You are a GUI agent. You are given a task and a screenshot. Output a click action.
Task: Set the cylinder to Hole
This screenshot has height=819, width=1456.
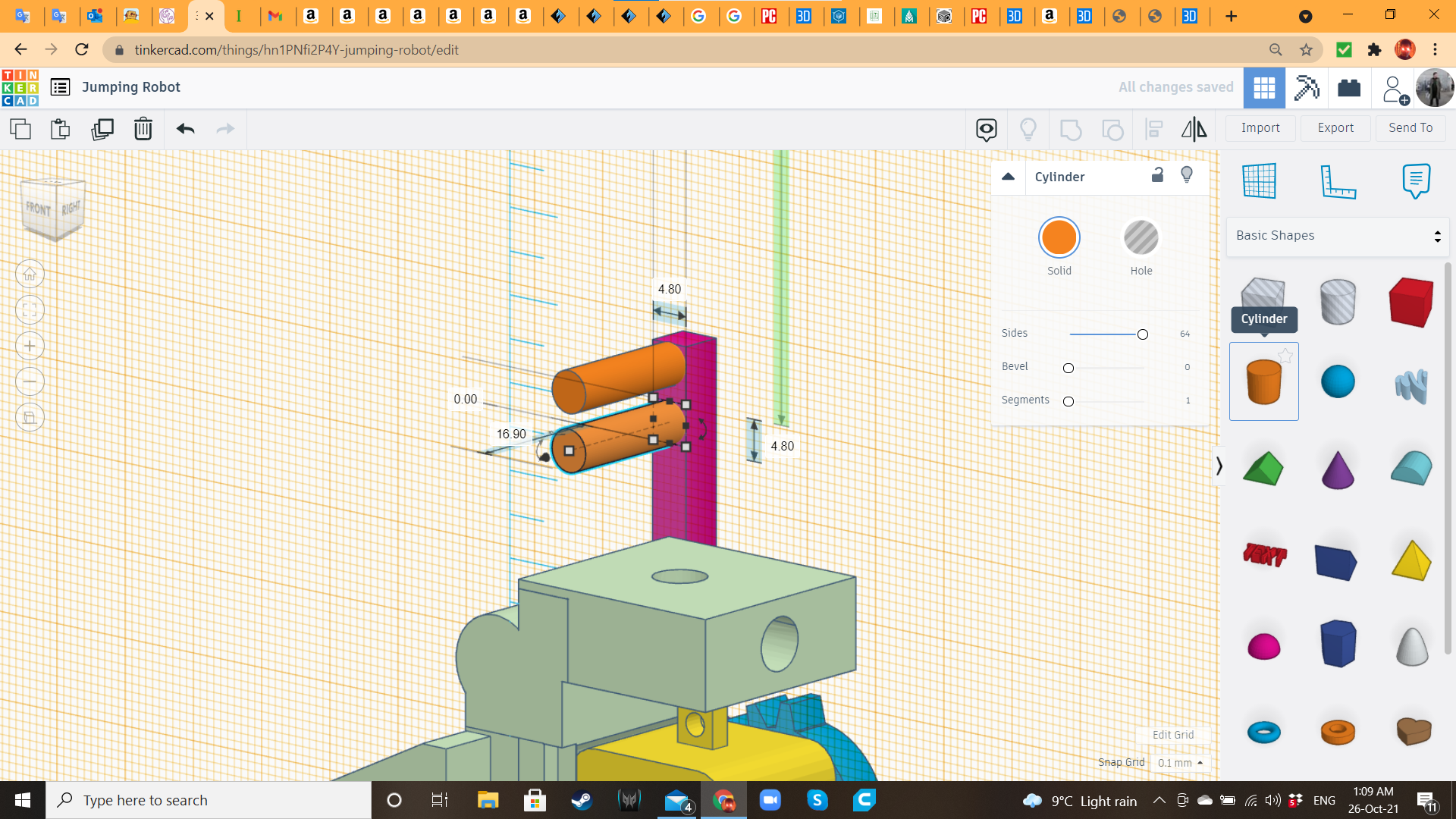pos(1141,238)
